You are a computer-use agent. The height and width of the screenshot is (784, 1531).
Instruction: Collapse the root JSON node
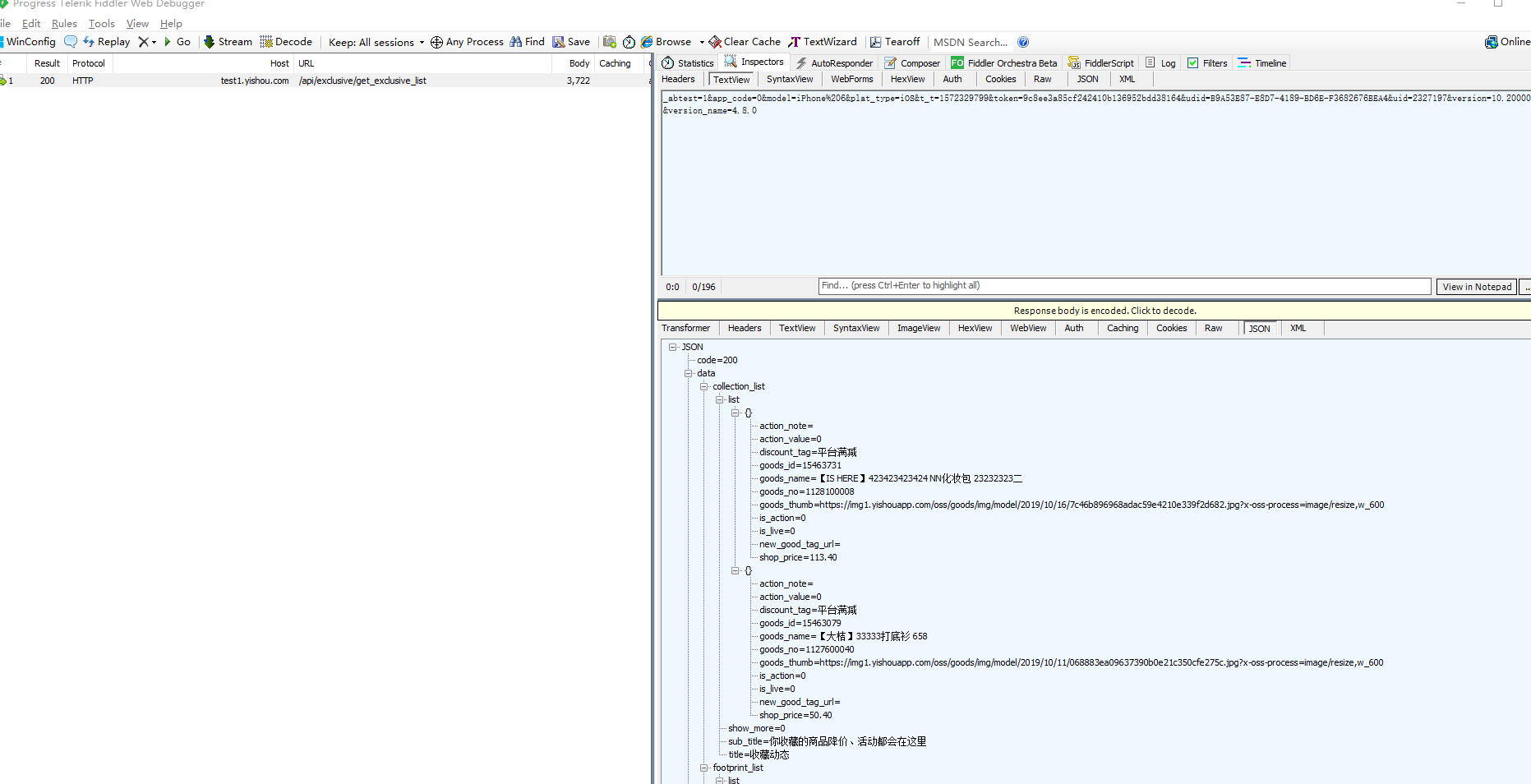673,347
